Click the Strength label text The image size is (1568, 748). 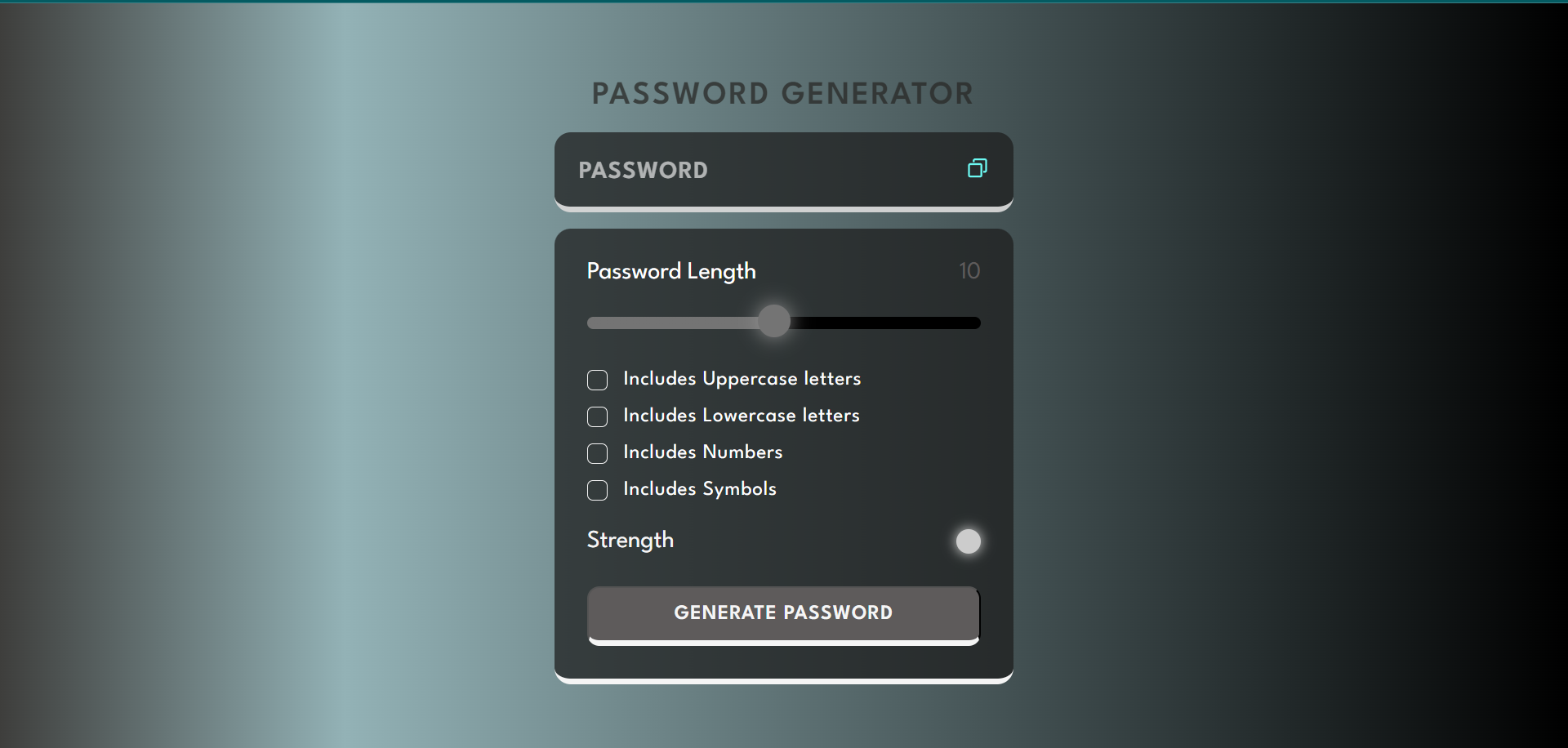[x=630, y=541]
